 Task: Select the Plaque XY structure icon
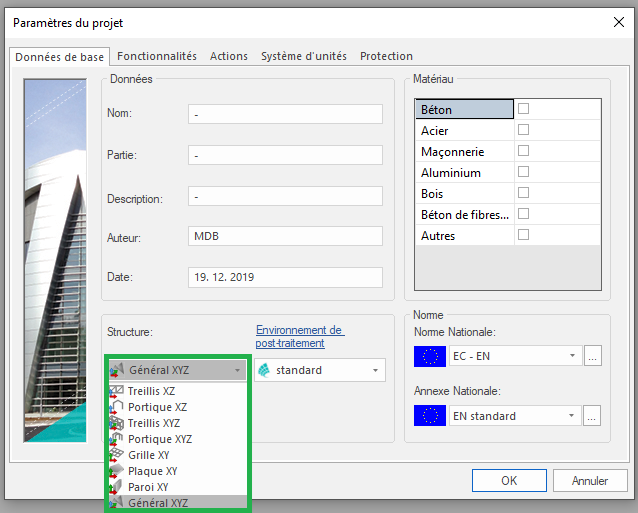(117, 471)
